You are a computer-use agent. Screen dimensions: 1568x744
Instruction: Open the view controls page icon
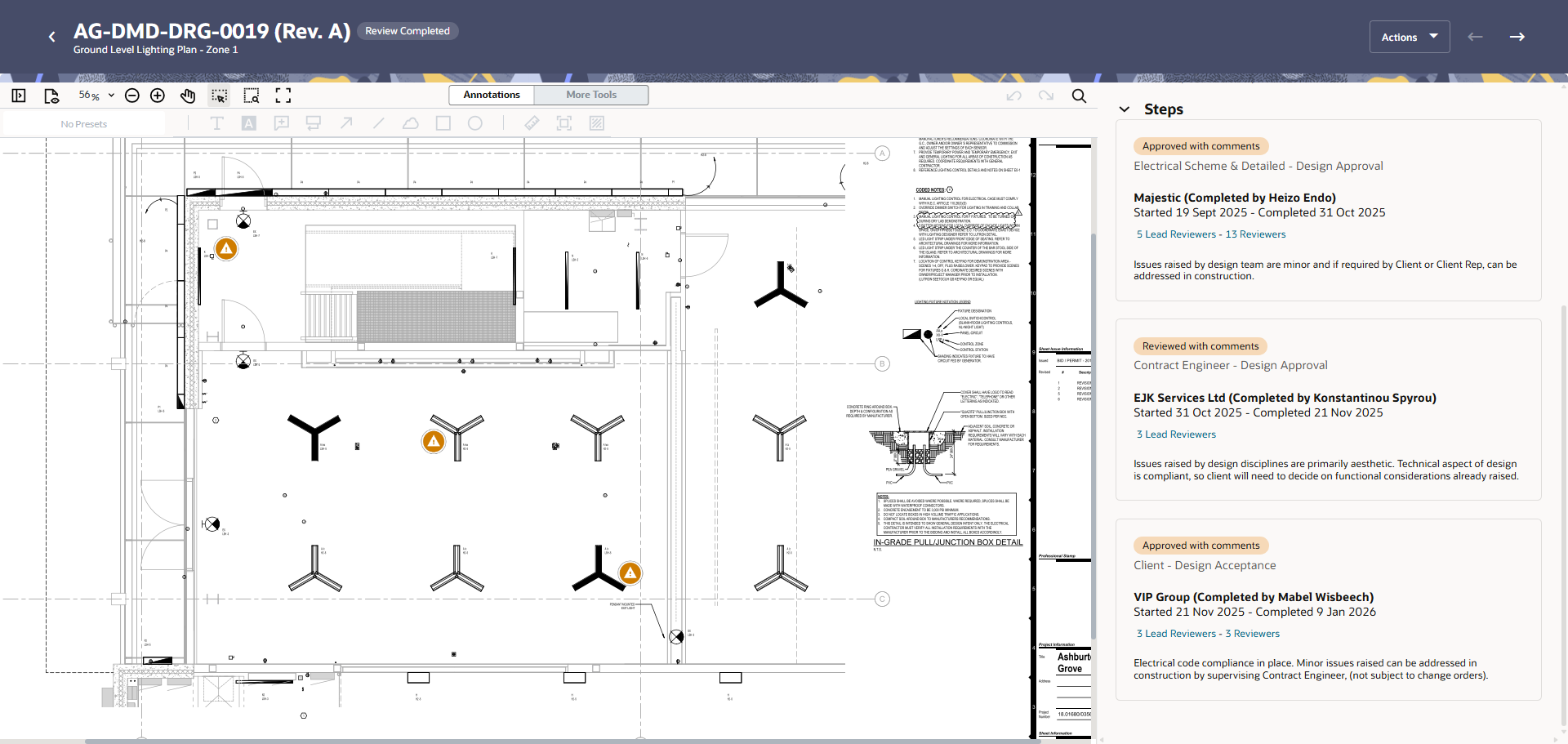51,96
